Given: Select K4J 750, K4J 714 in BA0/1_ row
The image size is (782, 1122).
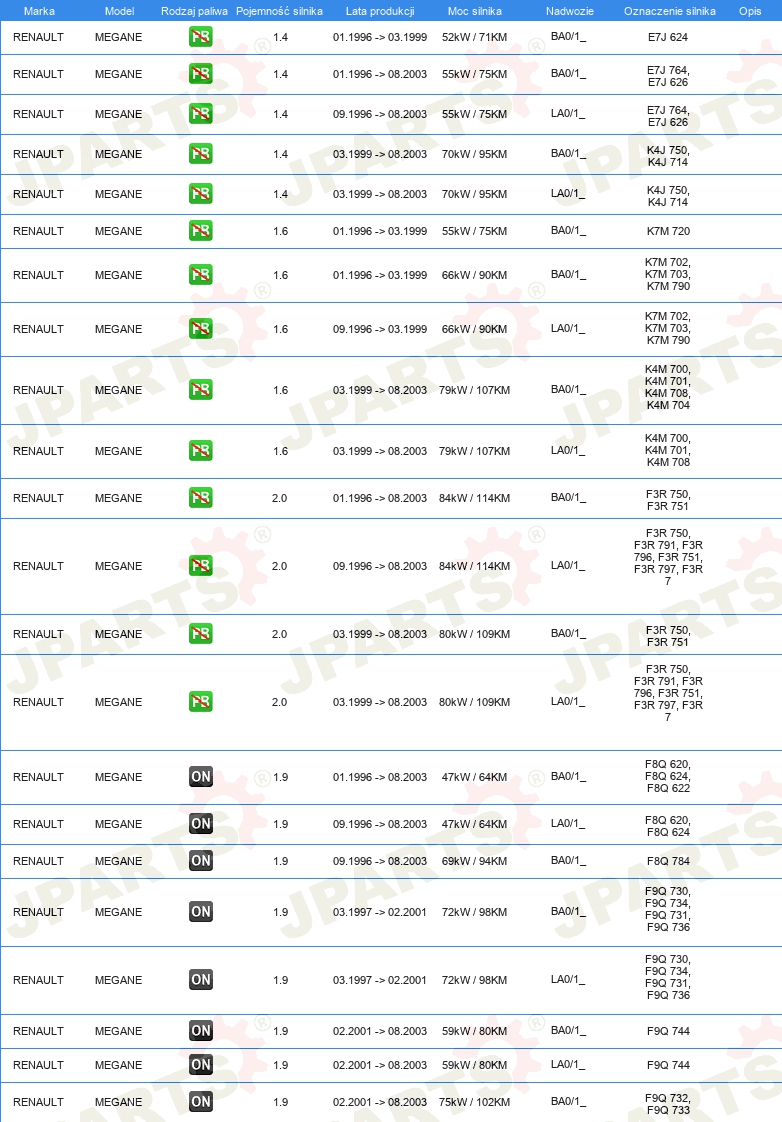Looking at the screenshot, I should (668, 156).
